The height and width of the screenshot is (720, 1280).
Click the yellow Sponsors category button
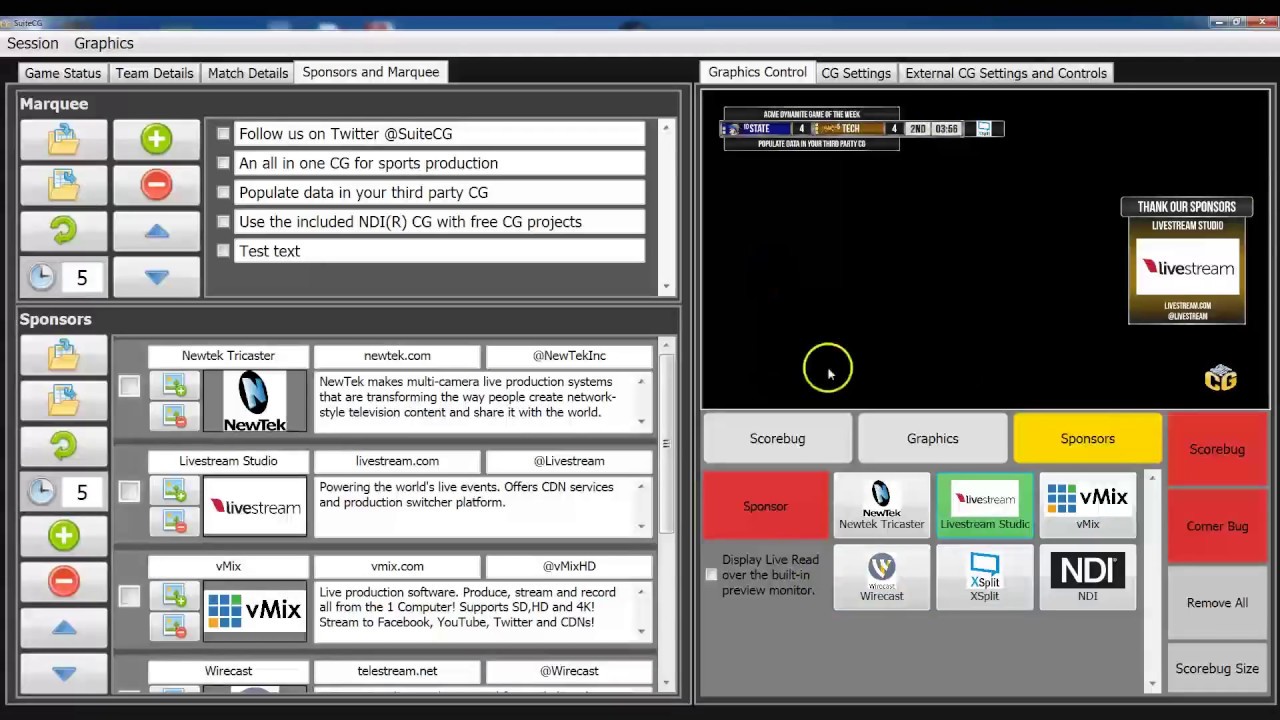click(x=1087, y=438)
